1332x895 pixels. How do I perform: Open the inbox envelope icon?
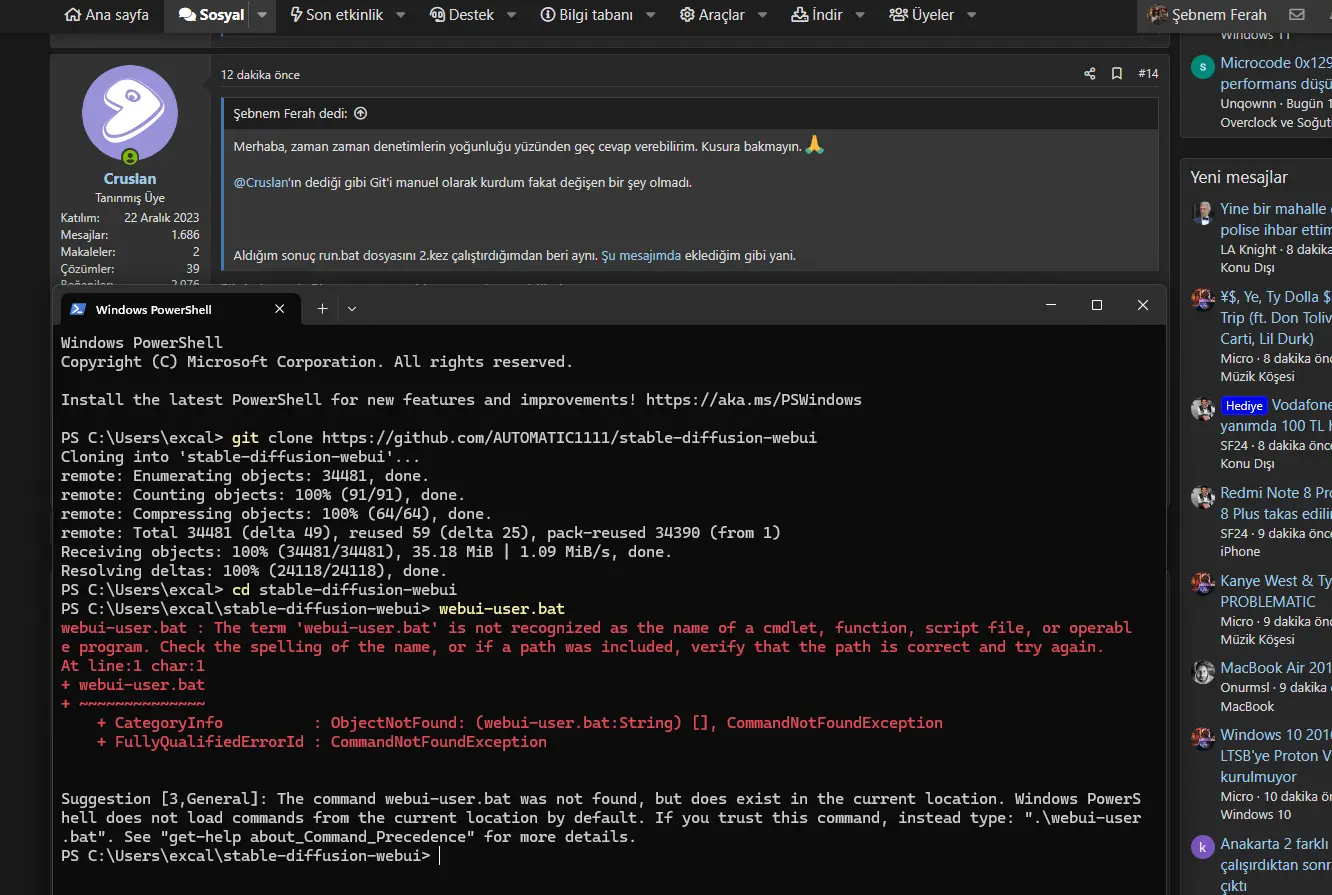[x=1297, y=15]
